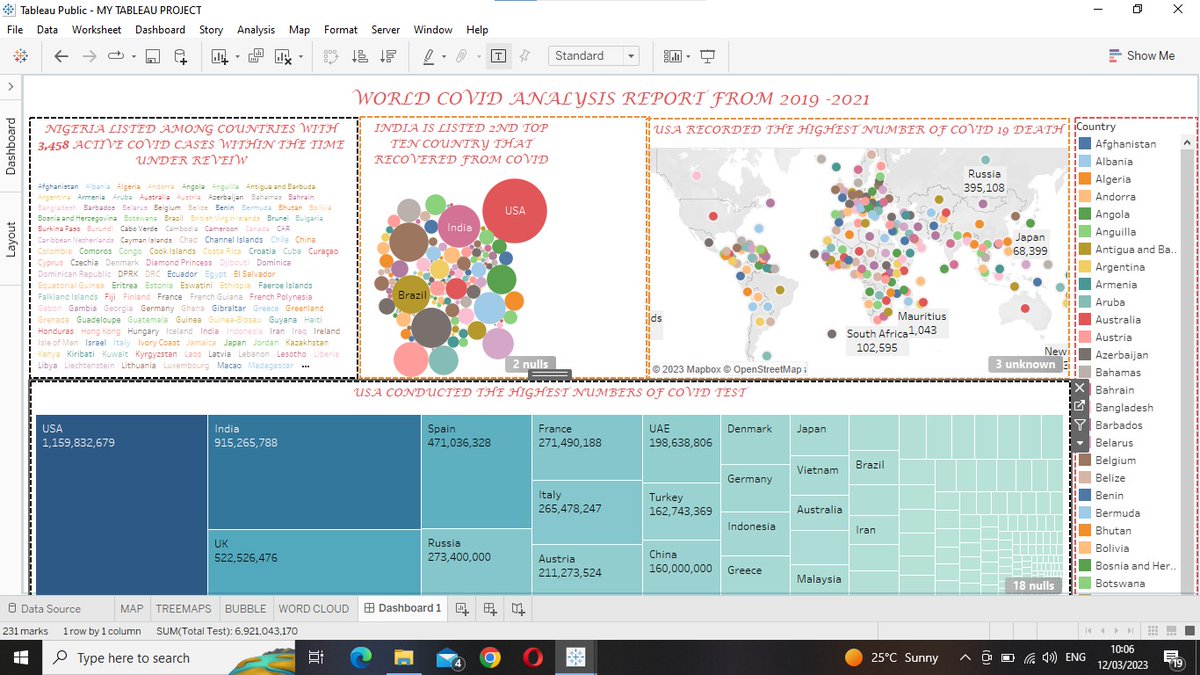The width and height of the screenshot is (1200, 675).
Task: Select the Highlight pen icon
Action: tap(428, 56)
